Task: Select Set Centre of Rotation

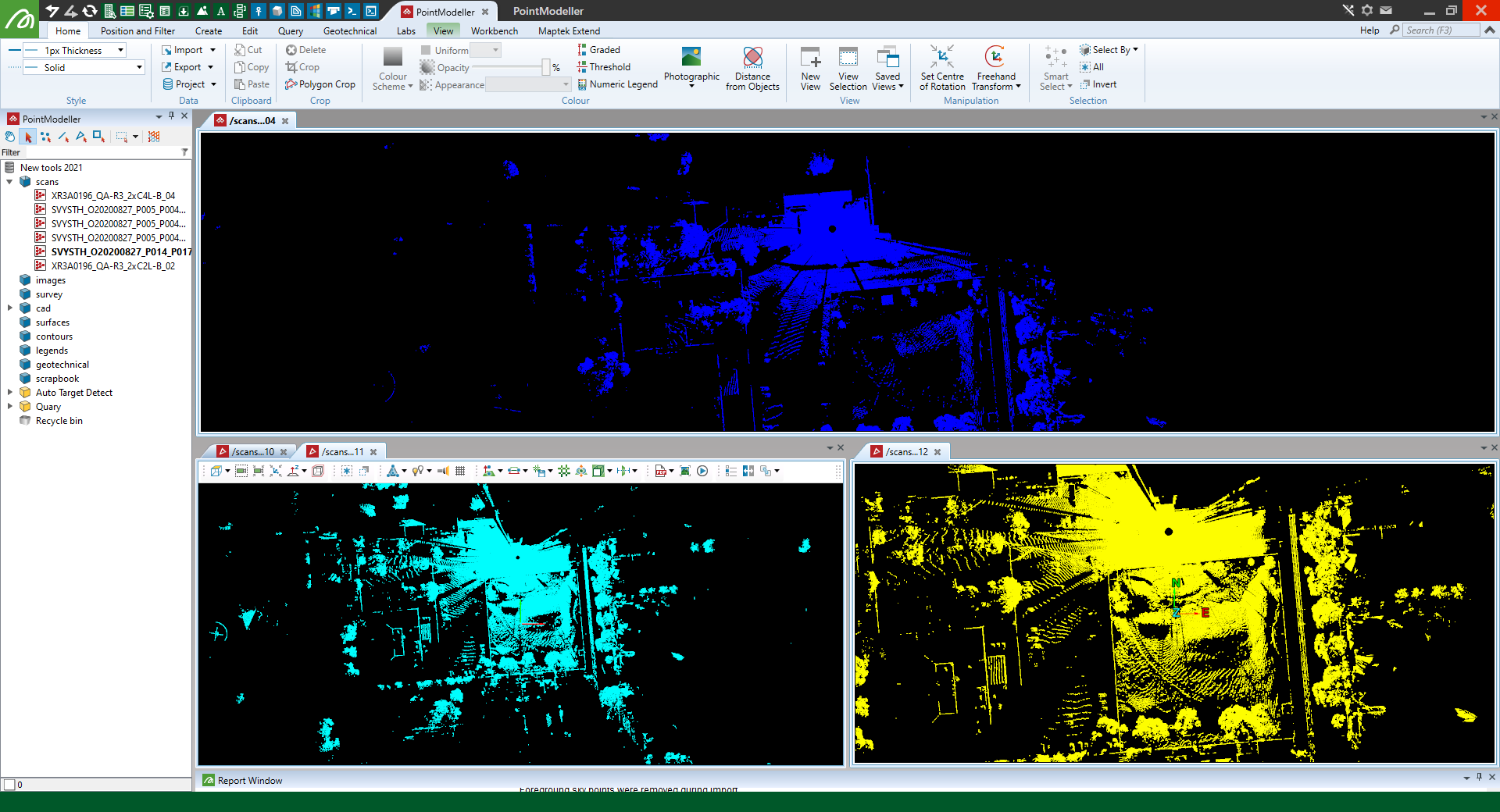Action: pyautogui.click(x=941, y=68)
